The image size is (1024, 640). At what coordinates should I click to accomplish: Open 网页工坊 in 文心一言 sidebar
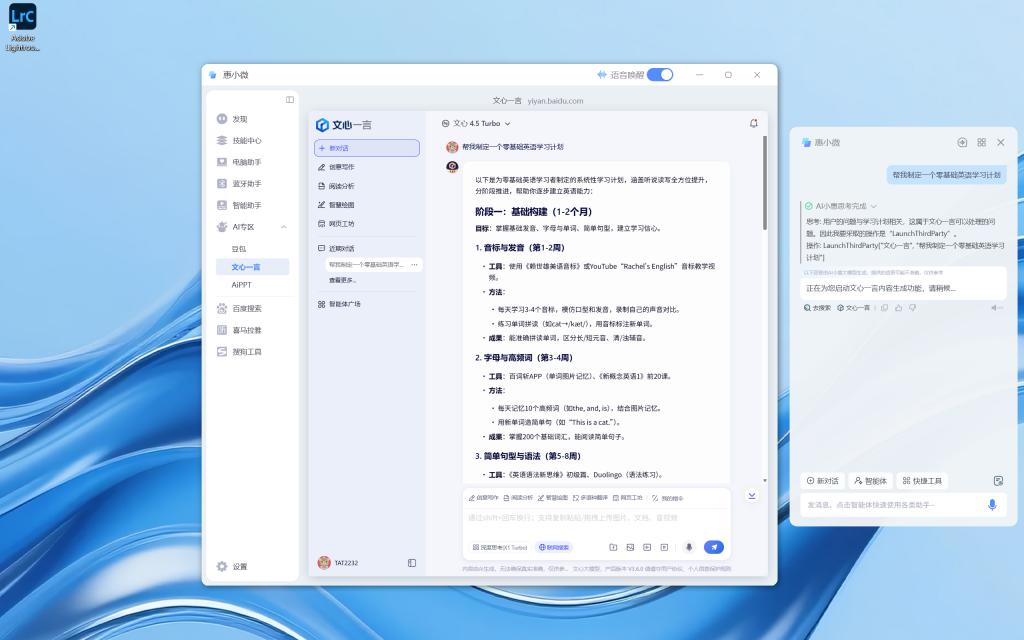click(336, 223)
